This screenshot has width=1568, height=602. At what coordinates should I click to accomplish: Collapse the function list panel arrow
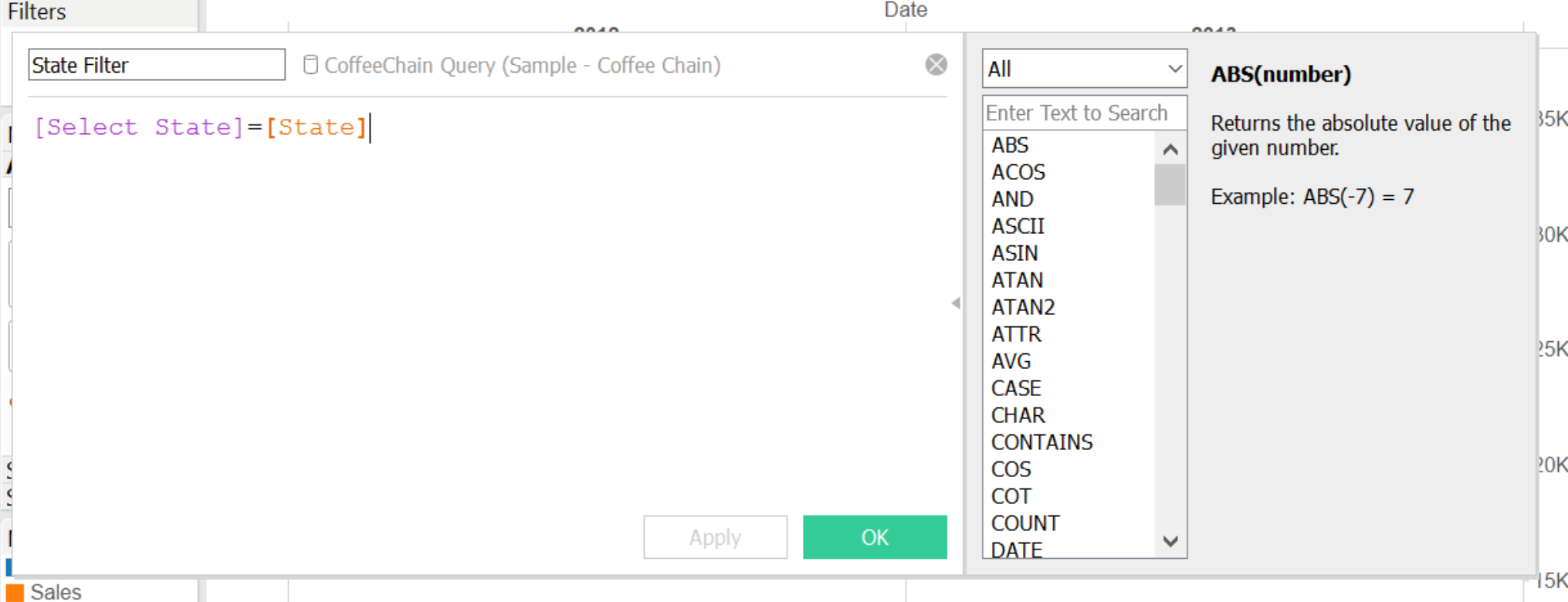[956, 303]
